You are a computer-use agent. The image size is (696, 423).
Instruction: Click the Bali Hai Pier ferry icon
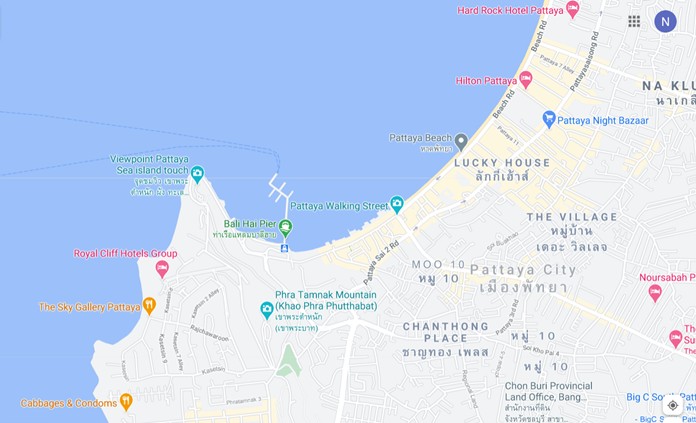(x=285, y=228)
